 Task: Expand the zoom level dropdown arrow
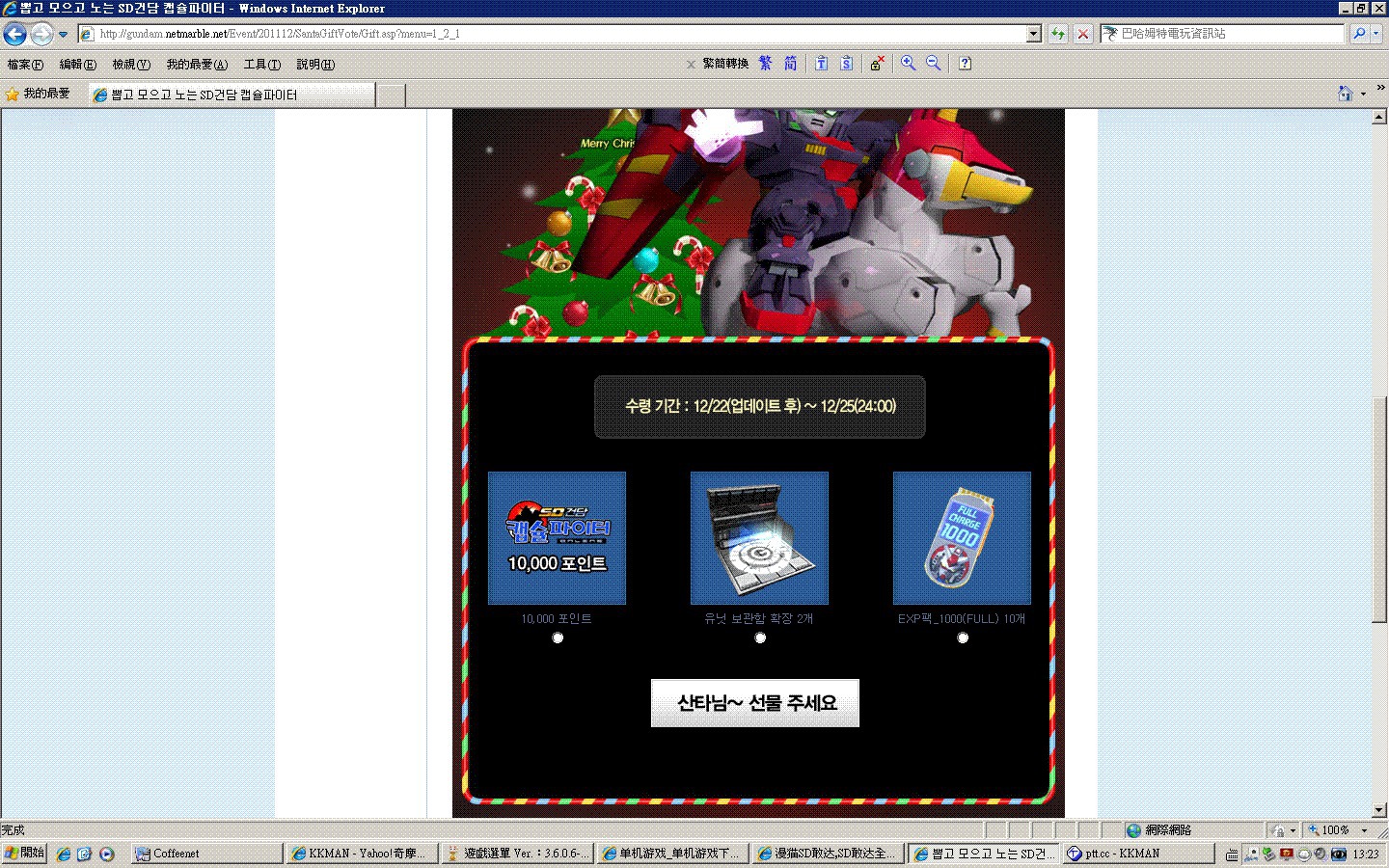click(x=1364, y=830)
